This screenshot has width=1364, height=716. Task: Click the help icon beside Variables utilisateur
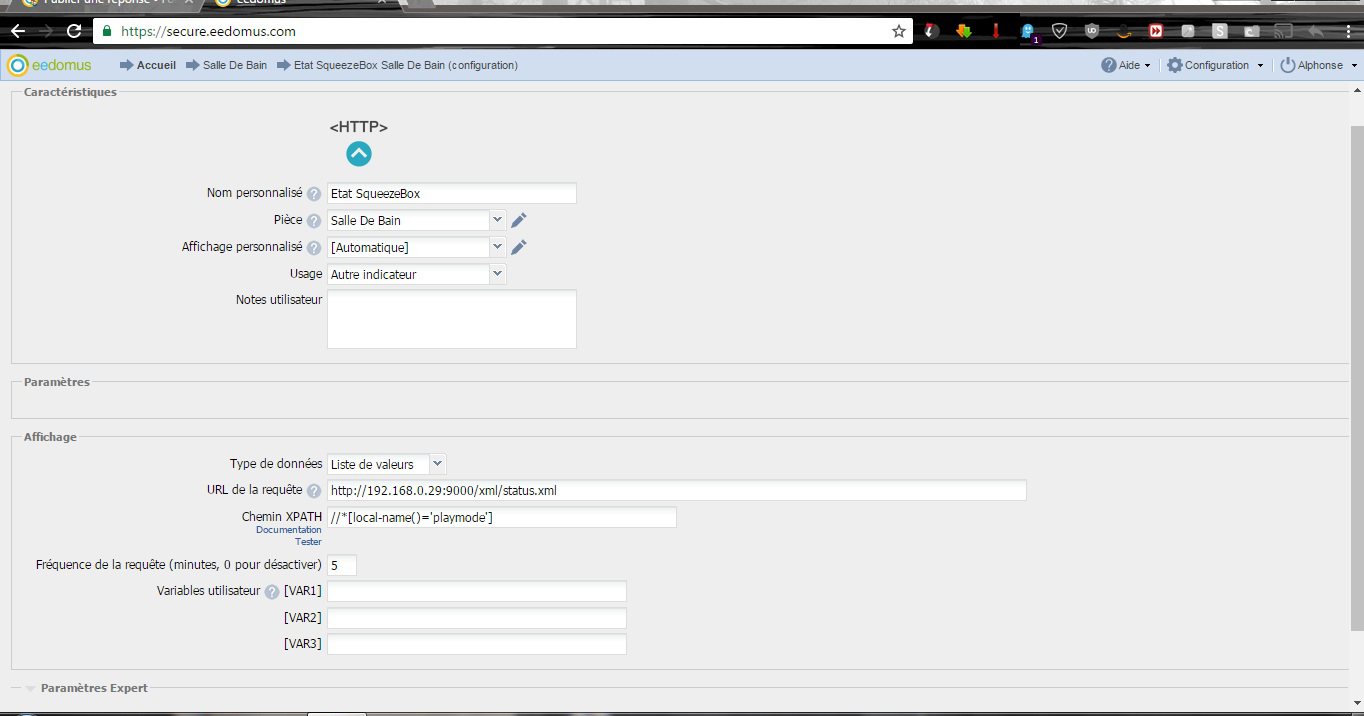click(272, 592)
